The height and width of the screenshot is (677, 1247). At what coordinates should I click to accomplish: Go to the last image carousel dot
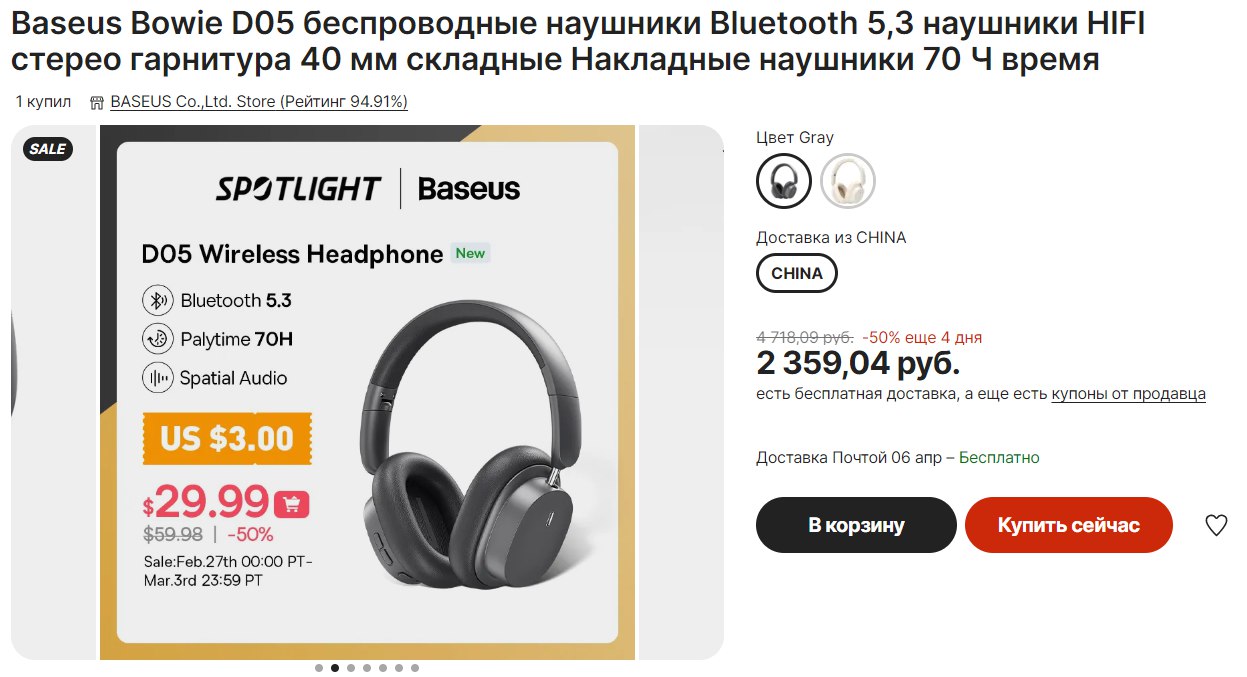pos(415,668)
